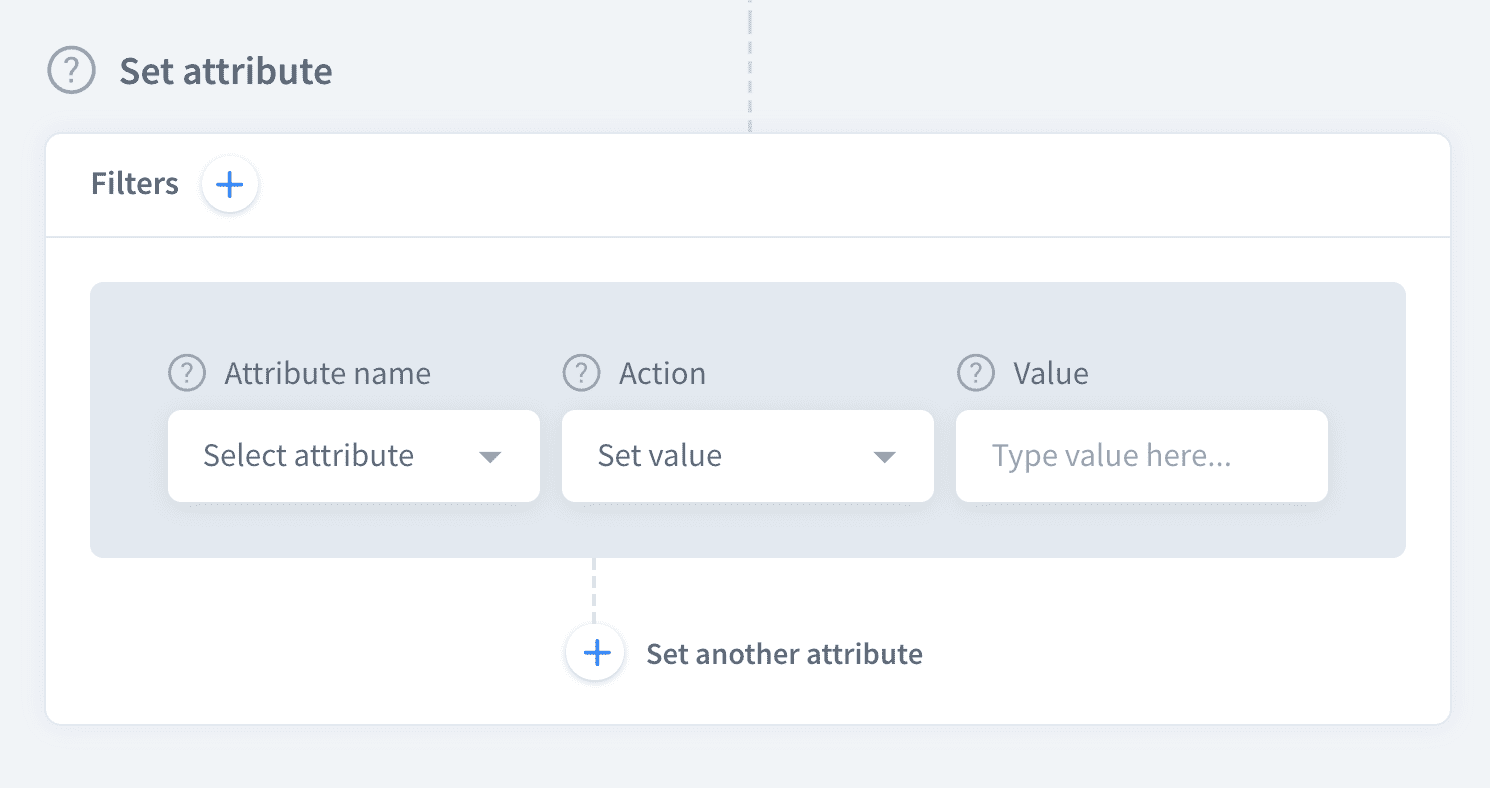
Task: Select the Set attribute heading text
Action: click(x=226, y=72)
